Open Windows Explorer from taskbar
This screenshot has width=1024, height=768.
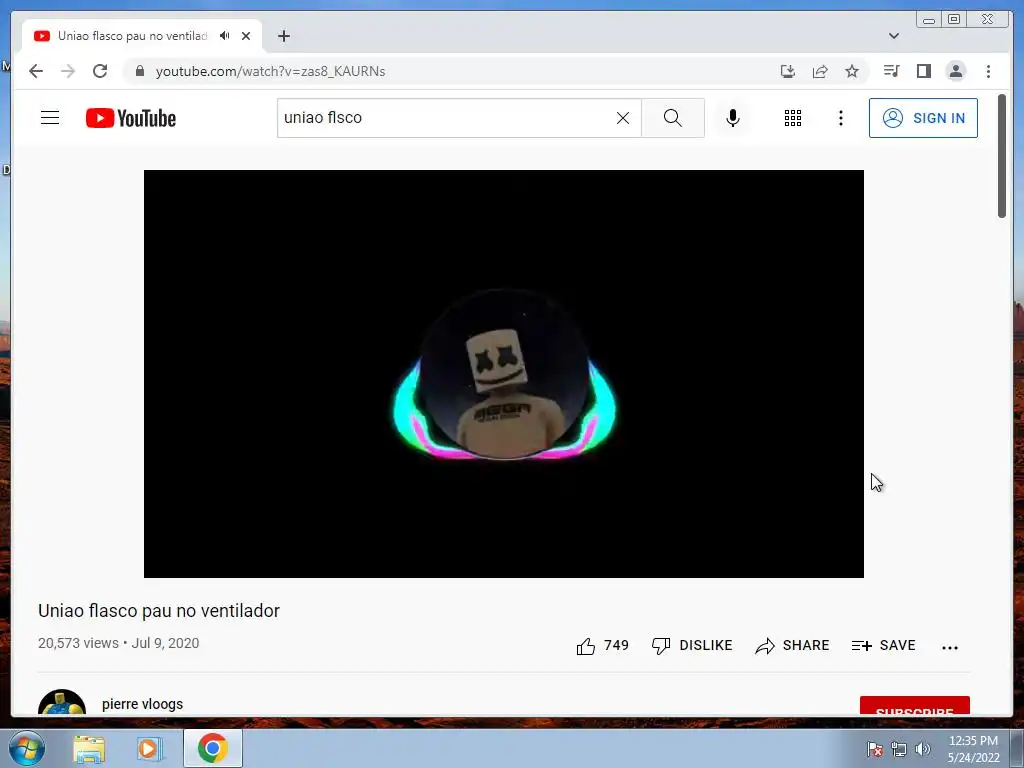click(x=89, y=748)
